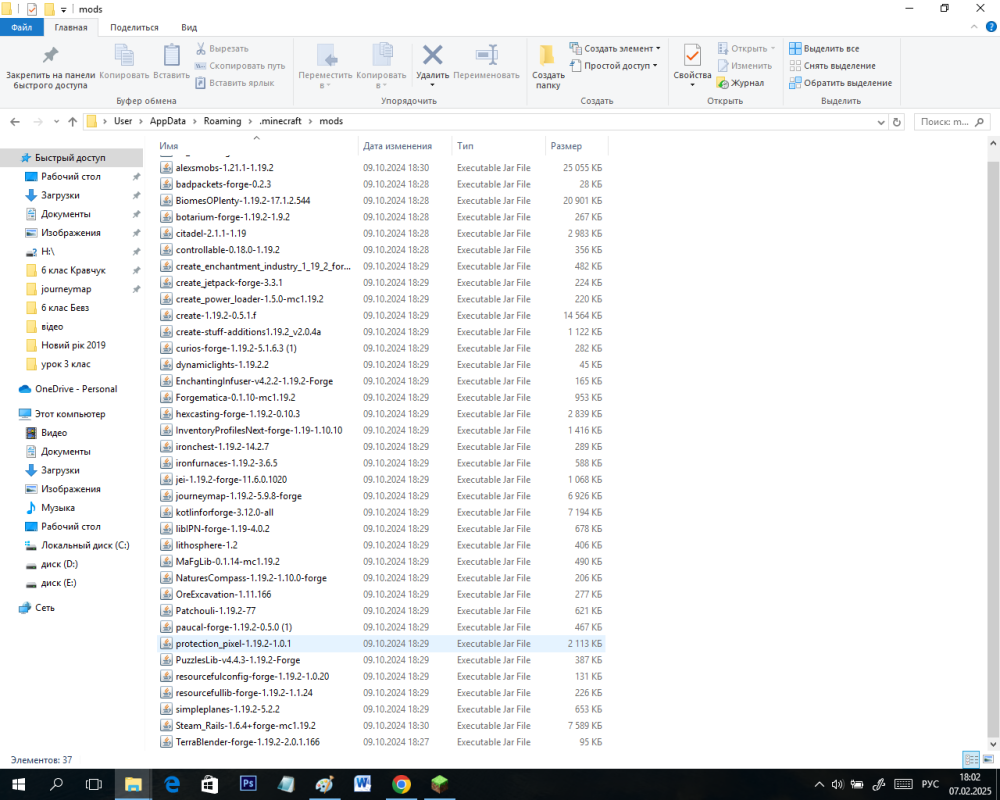
Task: Select the create-1.19.2-0.5.1.f jar file
Action: tap(381, 315)
